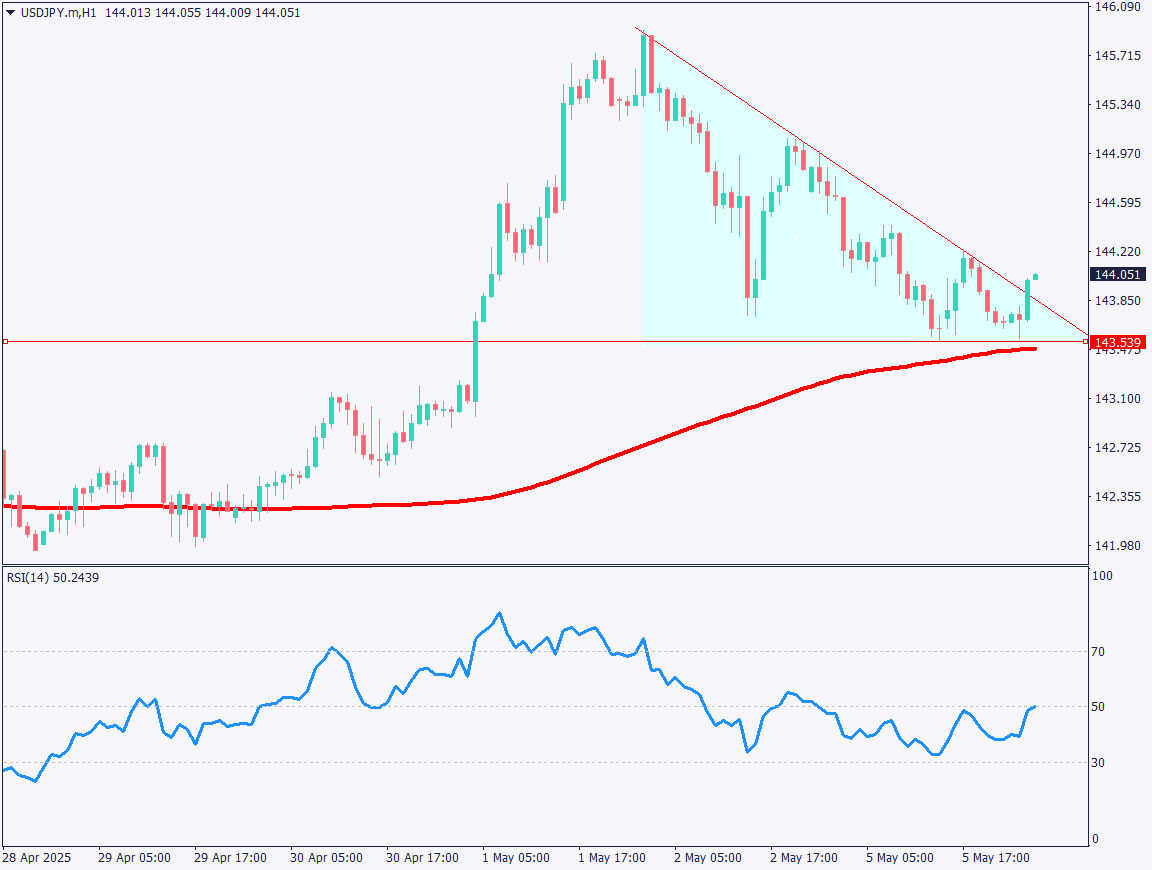Click the red 143.539 price tag

tap(1118, 342)
